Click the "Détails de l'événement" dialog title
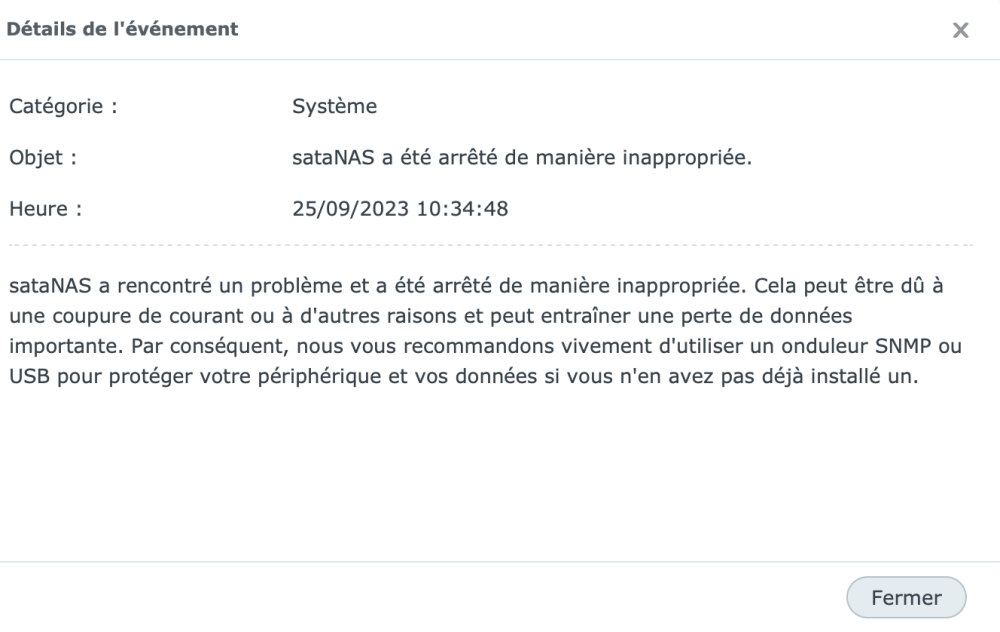This screenshot has width=1000, height=632. pos(123,29)
